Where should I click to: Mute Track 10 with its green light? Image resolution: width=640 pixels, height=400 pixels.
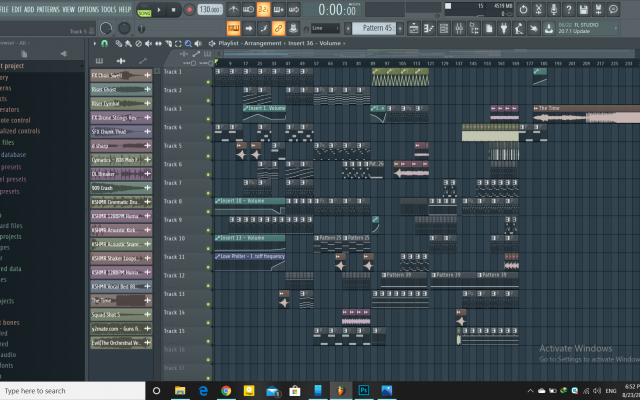click(x=208, y=249)
